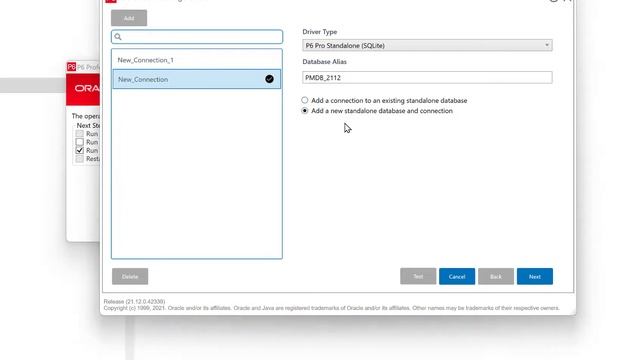Image resolution: width=640 pixels, height=360 pixels.
Task: Toggle the first Run checkbox in background window
Action: [80, 133]
